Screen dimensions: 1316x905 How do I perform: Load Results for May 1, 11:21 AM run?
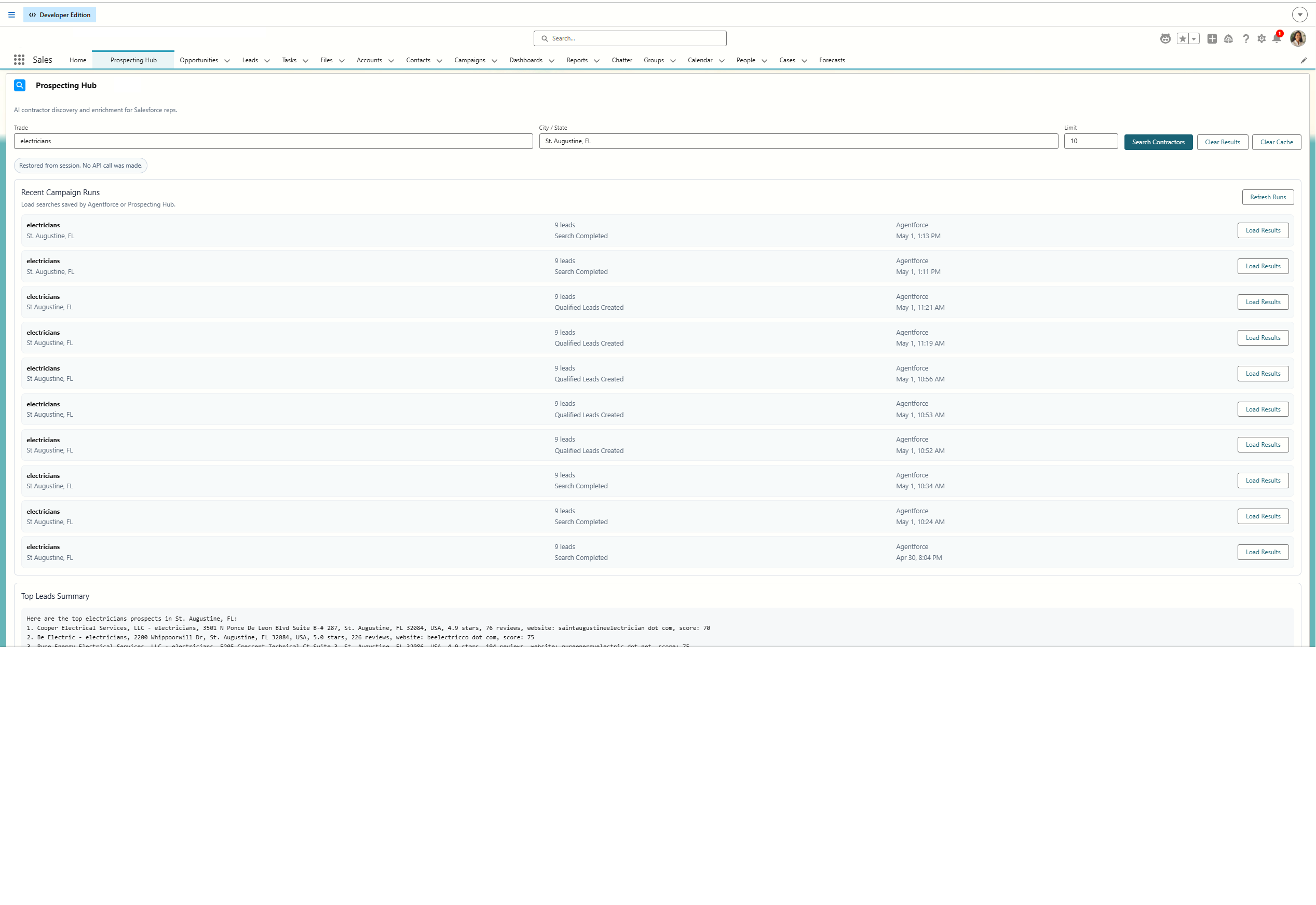pyautogui.click(x=1263, y=301)
